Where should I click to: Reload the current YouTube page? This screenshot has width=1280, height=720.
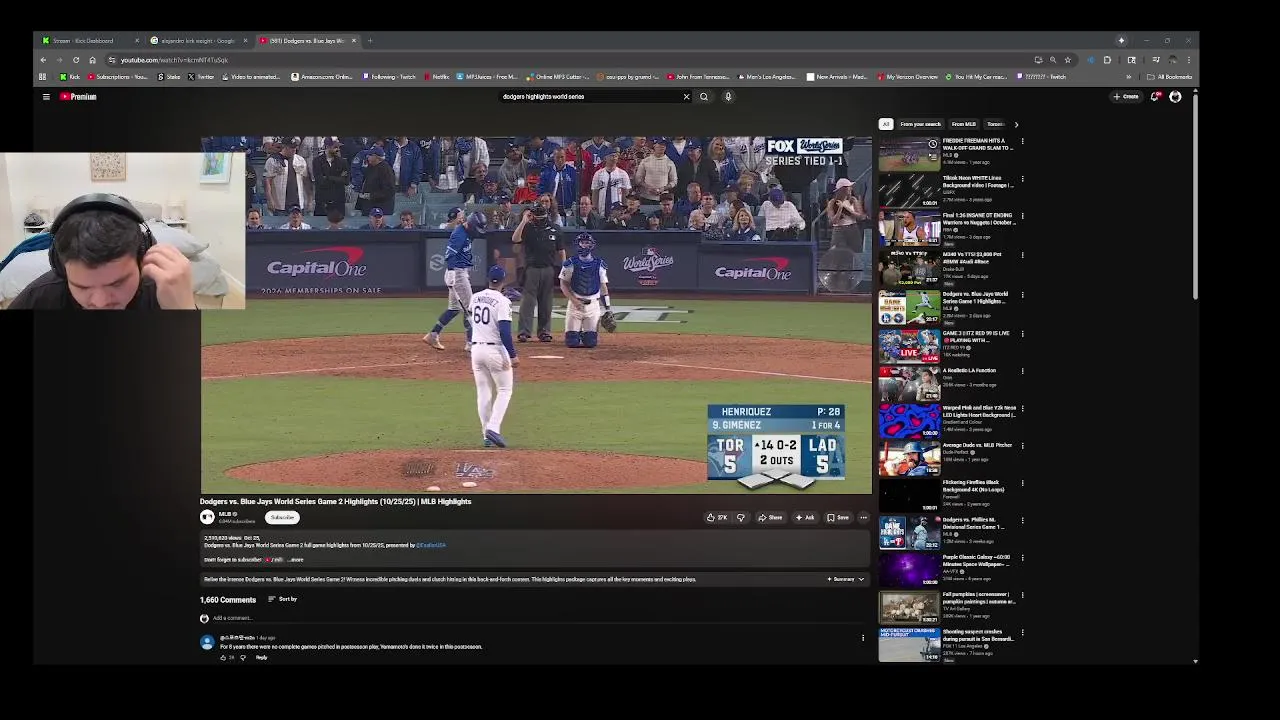[x=76, y=60]
